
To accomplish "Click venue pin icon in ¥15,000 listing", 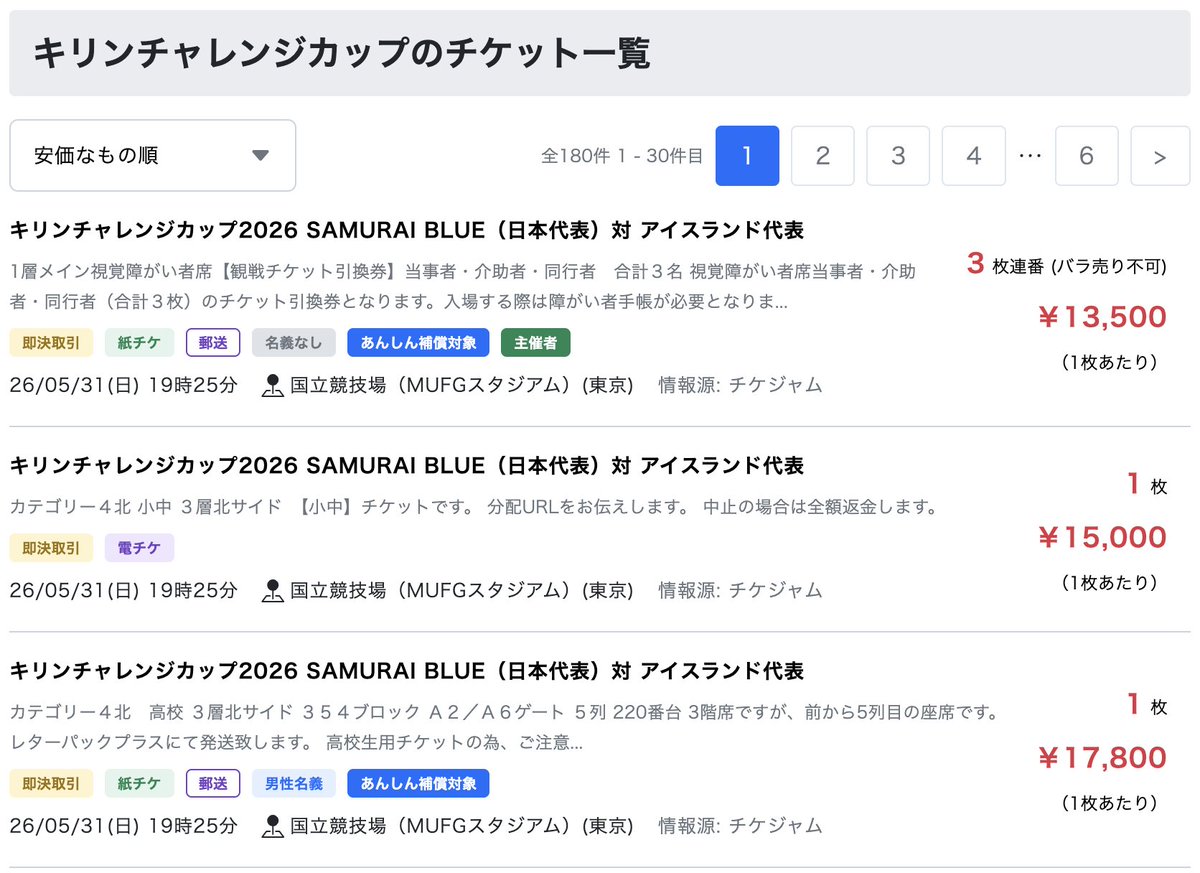I will [273, 590].
